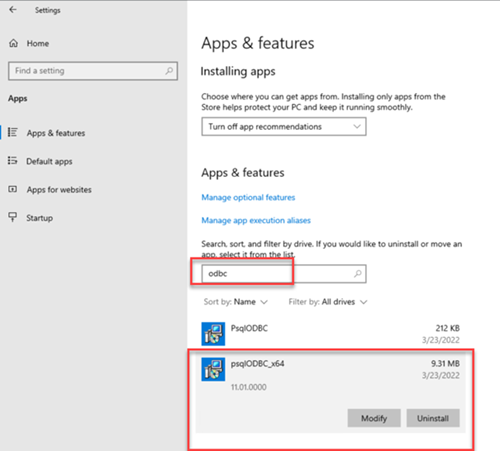This screenshot has width=500, height=451.
Task: Click the Startup sidebar icon
Action: coord(13,217)
